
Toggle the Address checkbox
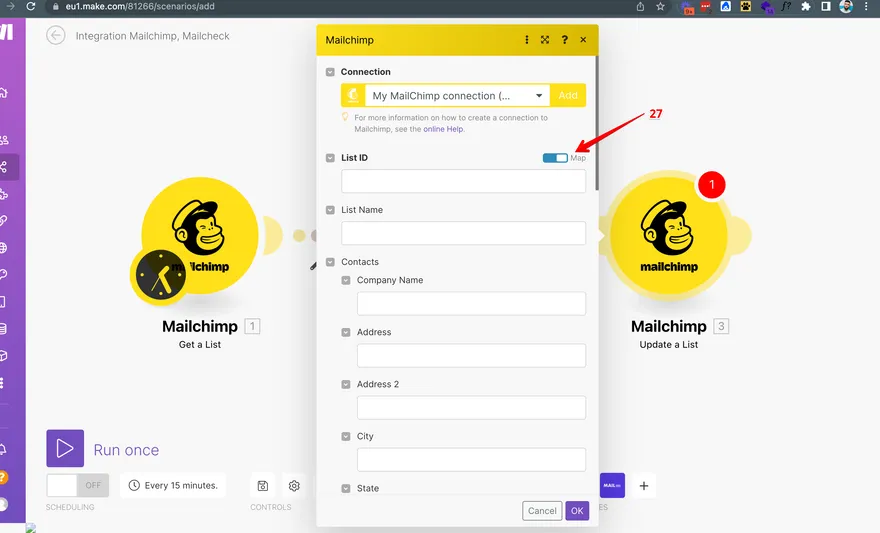click(346, 332)
